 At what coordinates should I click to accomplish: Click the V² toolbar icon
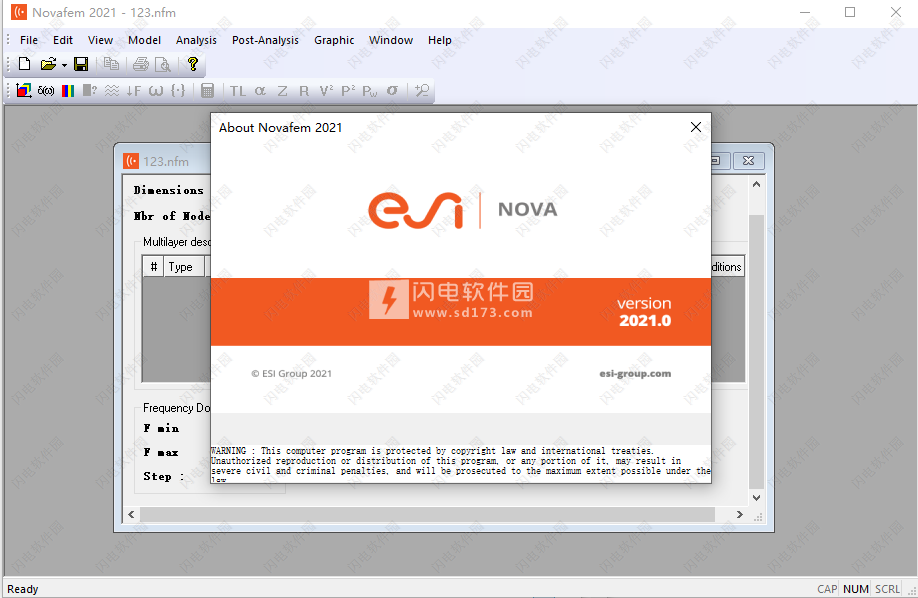(326, 91)
